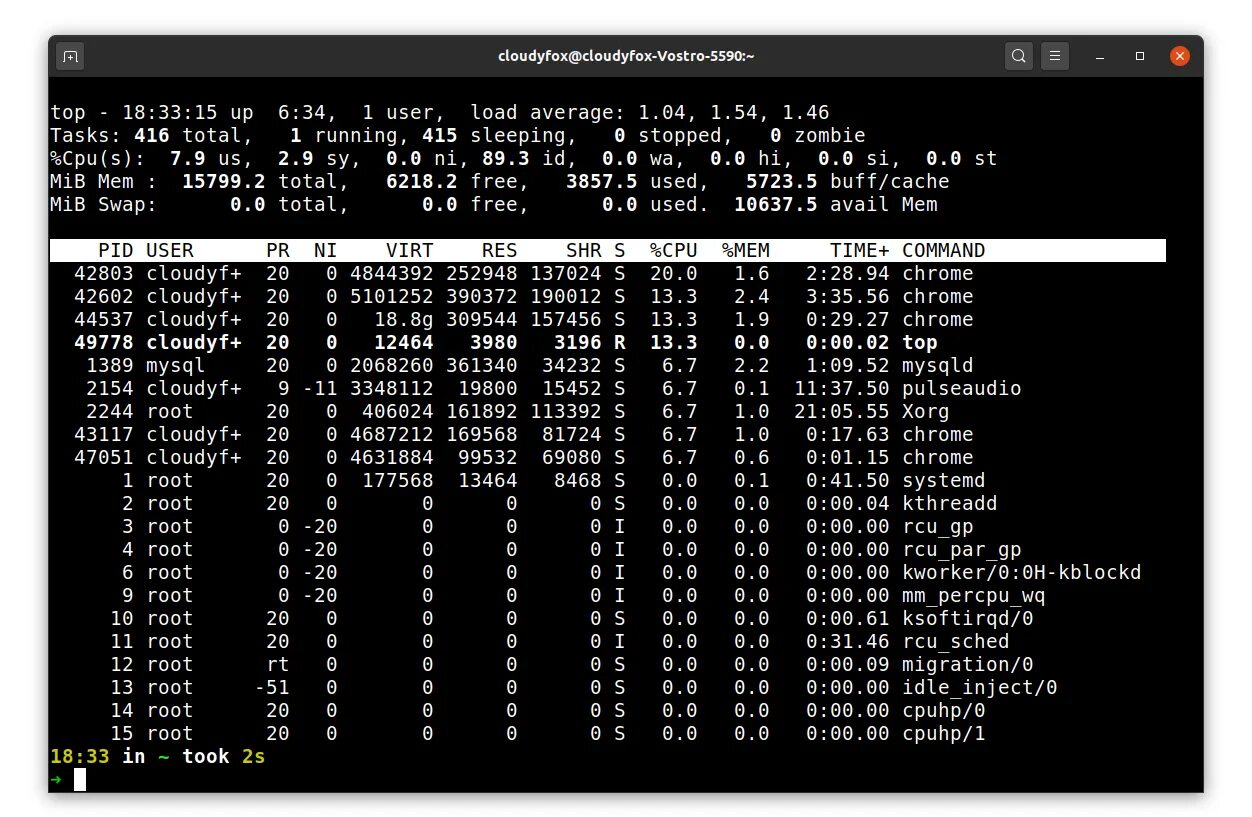Click the rcu_gp command text
Image resolution: width=1252 pixels, height=817 pixels.
tap(938, 526)
